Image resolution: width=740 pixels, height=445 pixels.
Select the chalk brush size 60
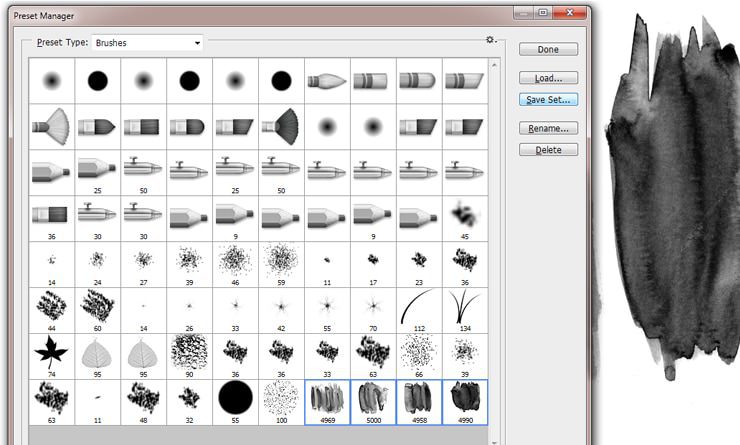tap(97, 311)
